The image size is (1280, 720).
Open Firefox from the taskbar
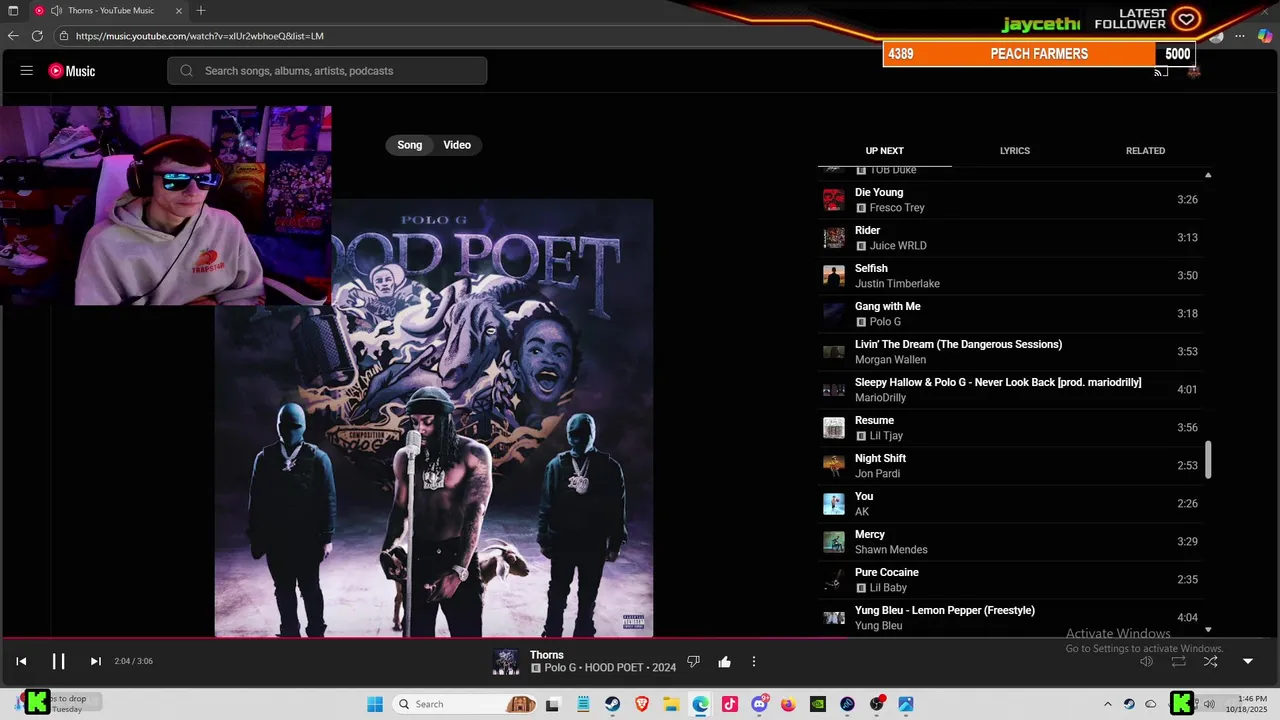(x=788, y=704)
